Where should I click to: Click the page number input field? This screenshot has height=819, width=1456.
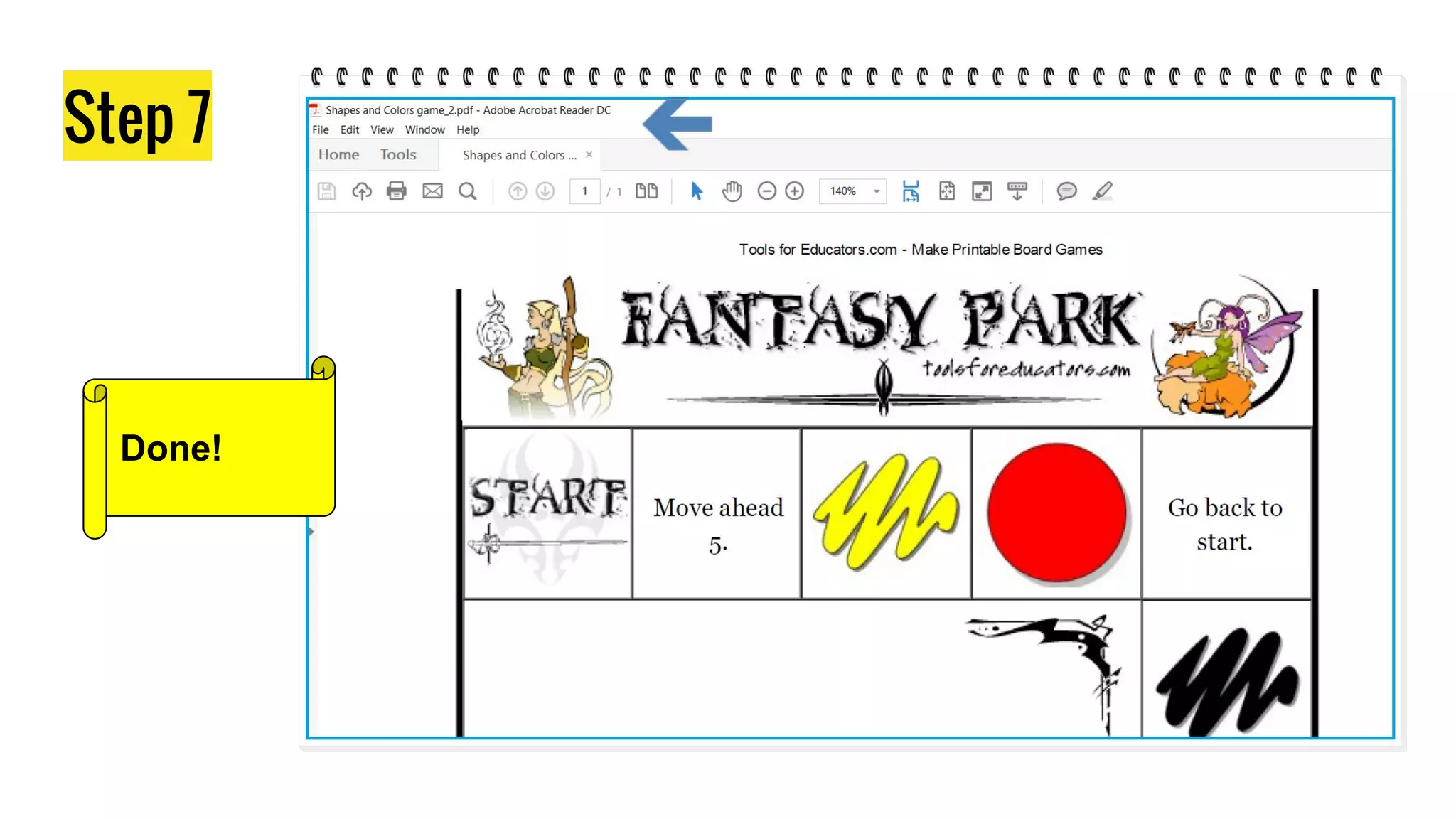[x=584, y=191]
